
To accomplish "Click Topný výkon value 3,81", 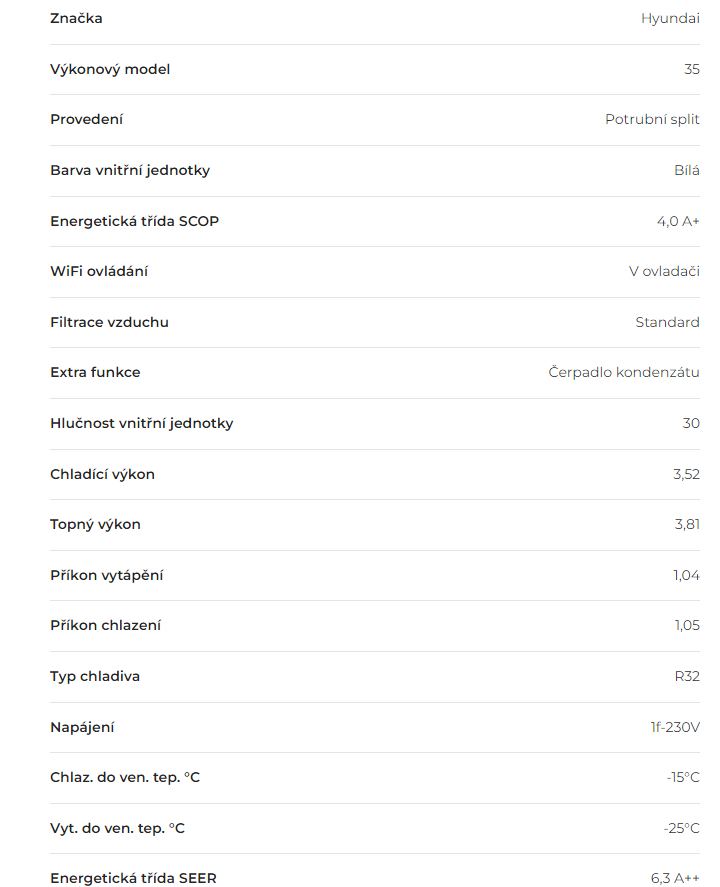I will point(687,524).
